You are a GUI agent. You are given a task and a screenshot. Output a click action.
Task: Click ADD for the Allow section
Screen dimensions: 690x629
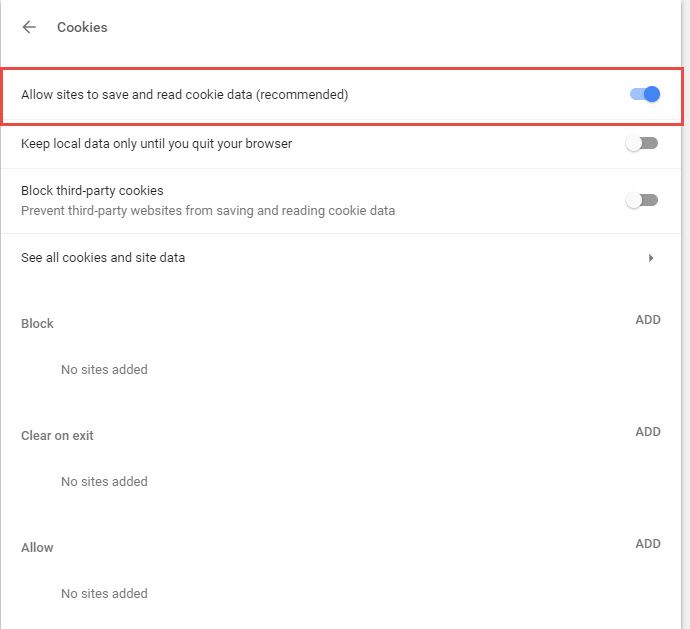pos(648,544)
